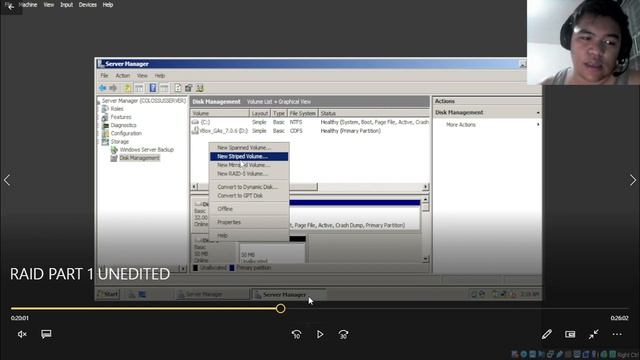Choose New RAID-5 Volume
Image resolution: width=640 pixels, height=360 pixels.
coord(249,174)
